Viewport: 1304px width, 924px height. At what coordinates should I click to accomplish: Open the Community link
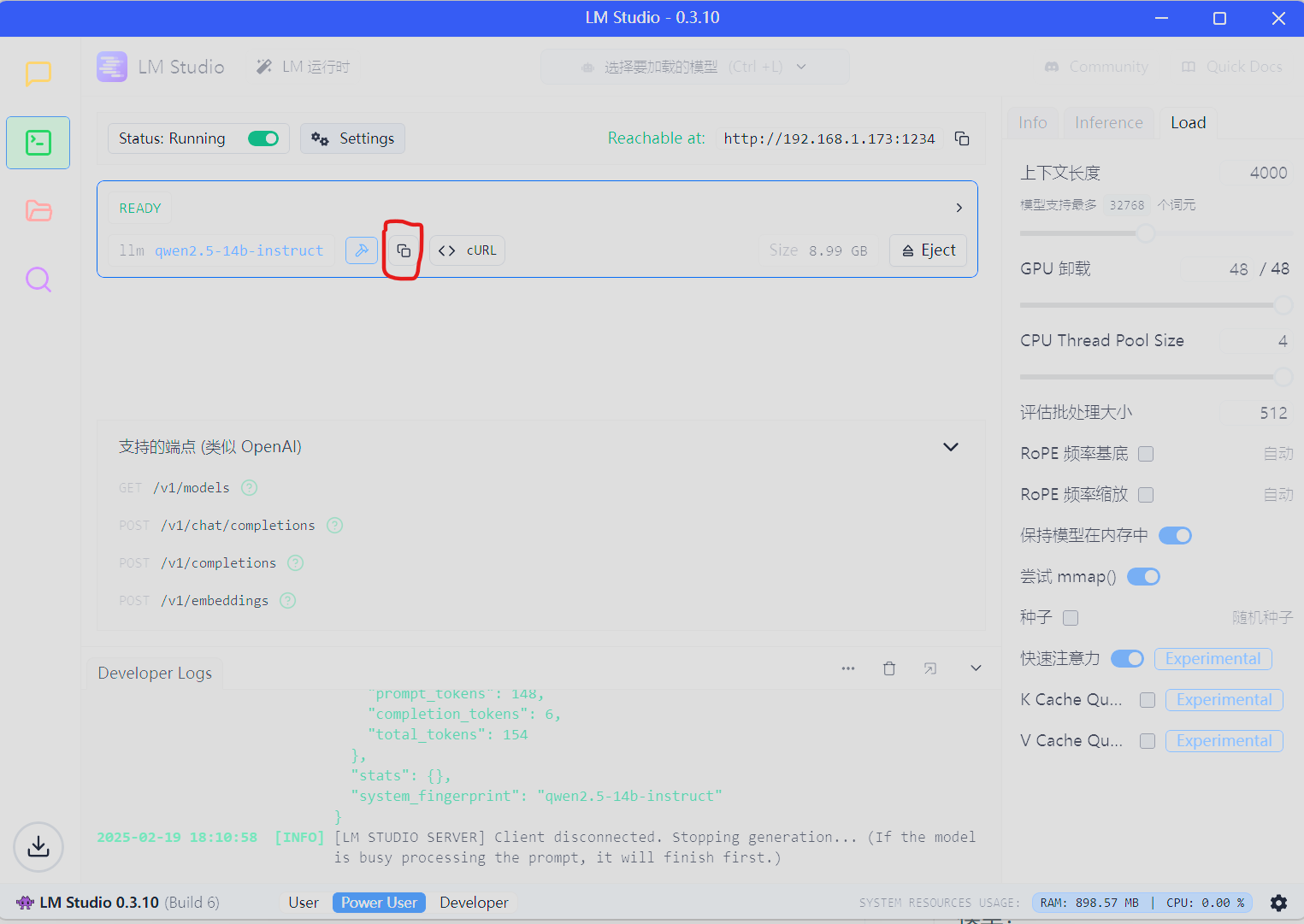1096,67
